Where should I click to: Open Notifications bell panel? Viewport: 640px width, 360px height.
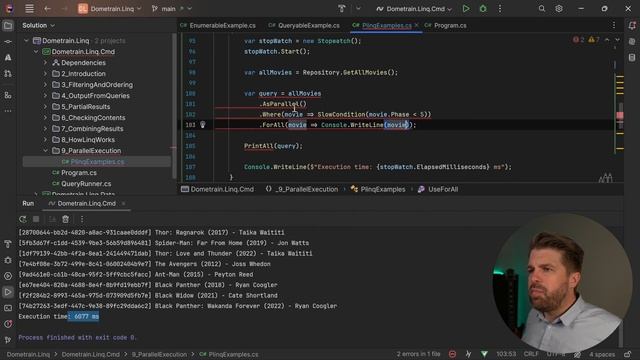632,26
